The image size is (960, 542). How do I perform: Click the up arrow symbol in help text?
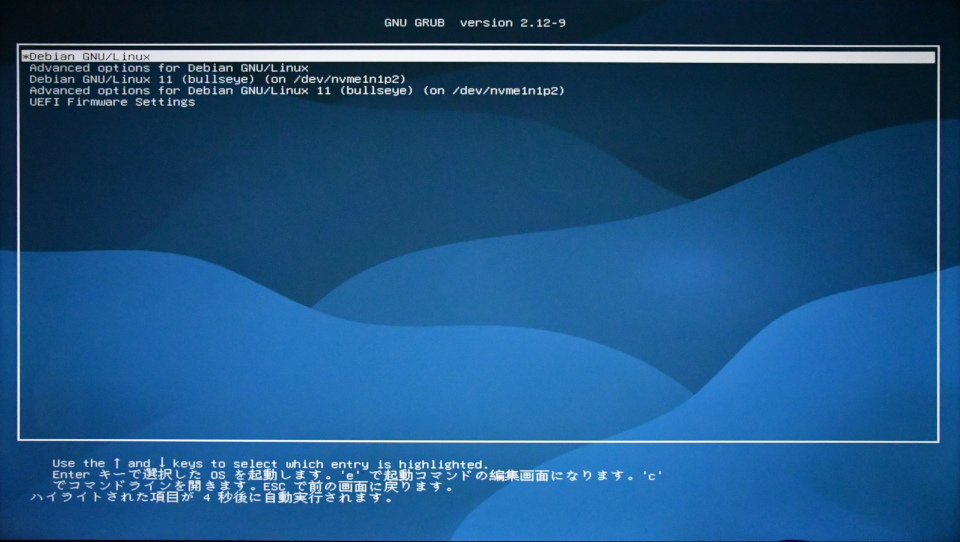[117, 464]
